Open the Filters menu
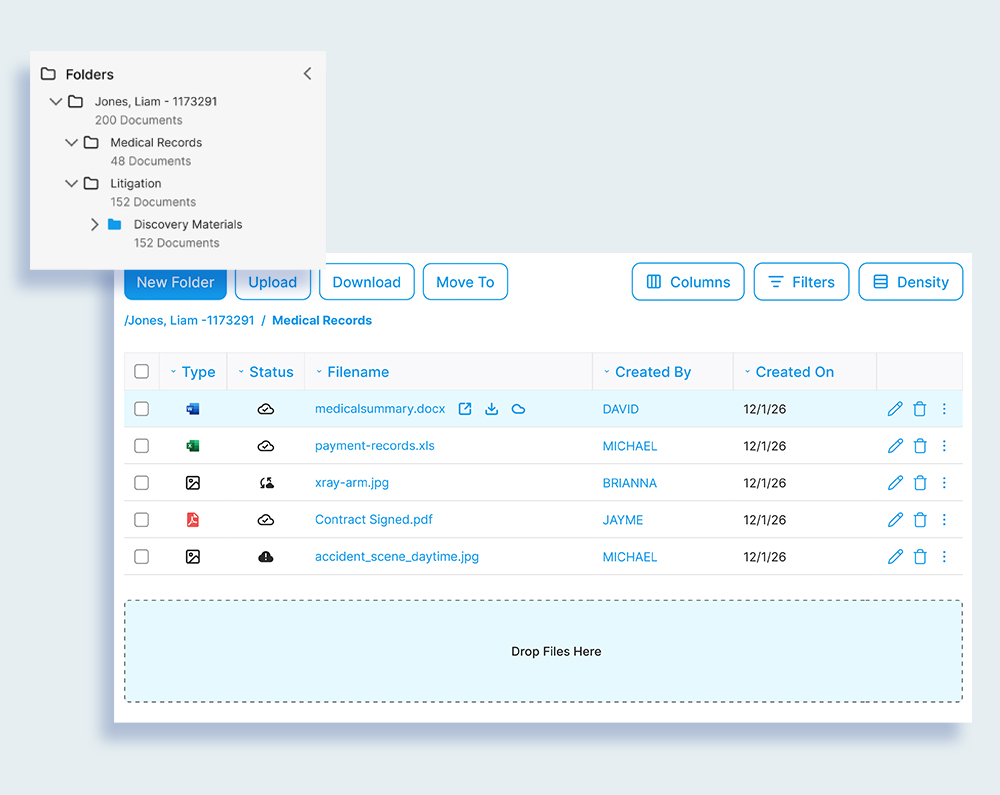1000x795 pixels. coord(801,282)
